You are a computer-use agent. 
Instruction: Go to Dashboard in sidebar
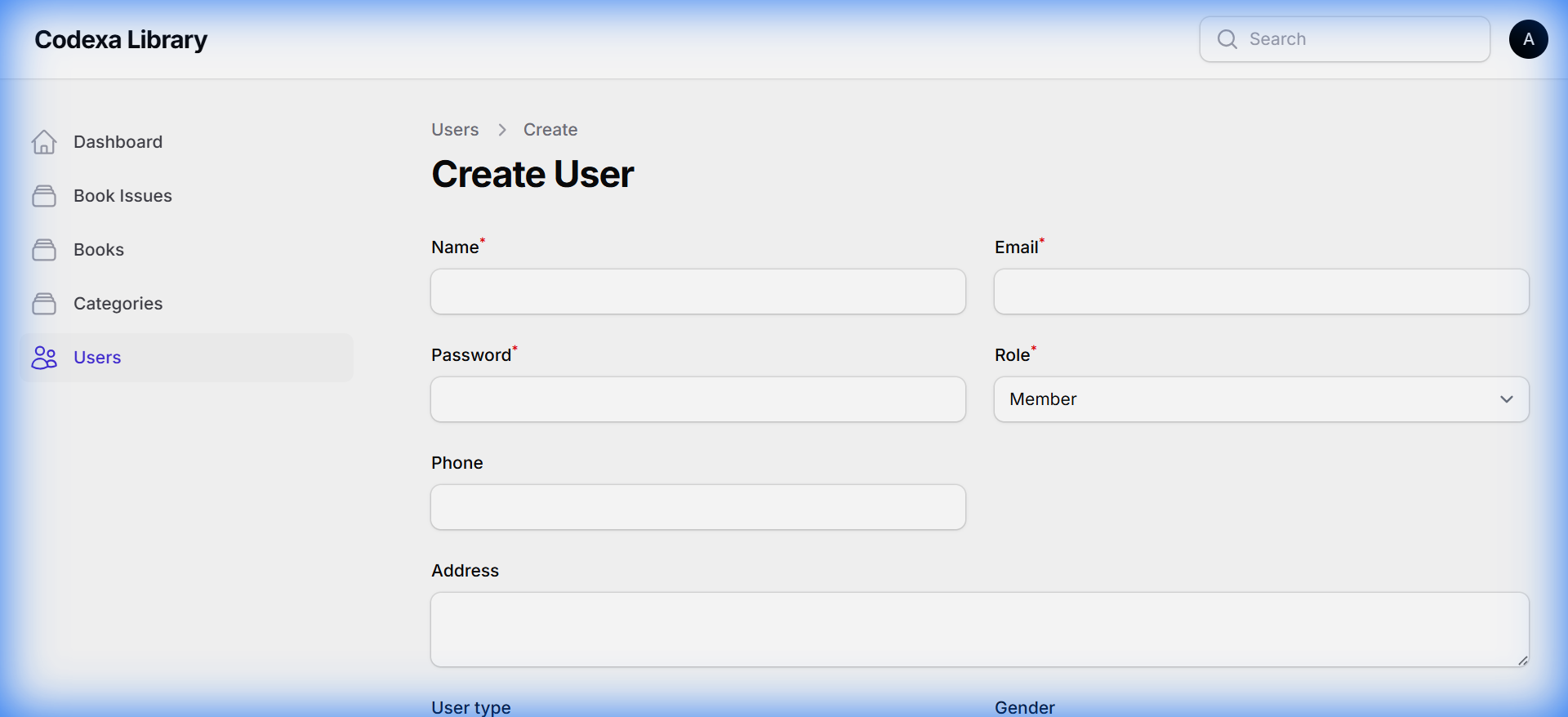[x=118, y=142]
